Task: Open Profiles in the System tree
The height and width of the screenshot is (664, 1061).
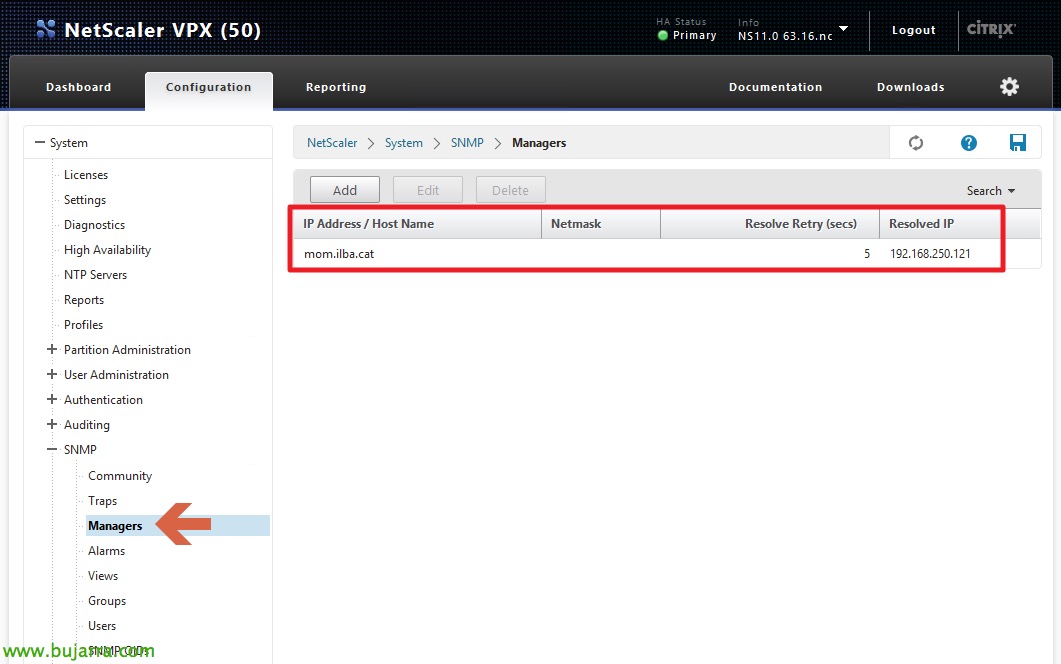Action: pos(83,325)
